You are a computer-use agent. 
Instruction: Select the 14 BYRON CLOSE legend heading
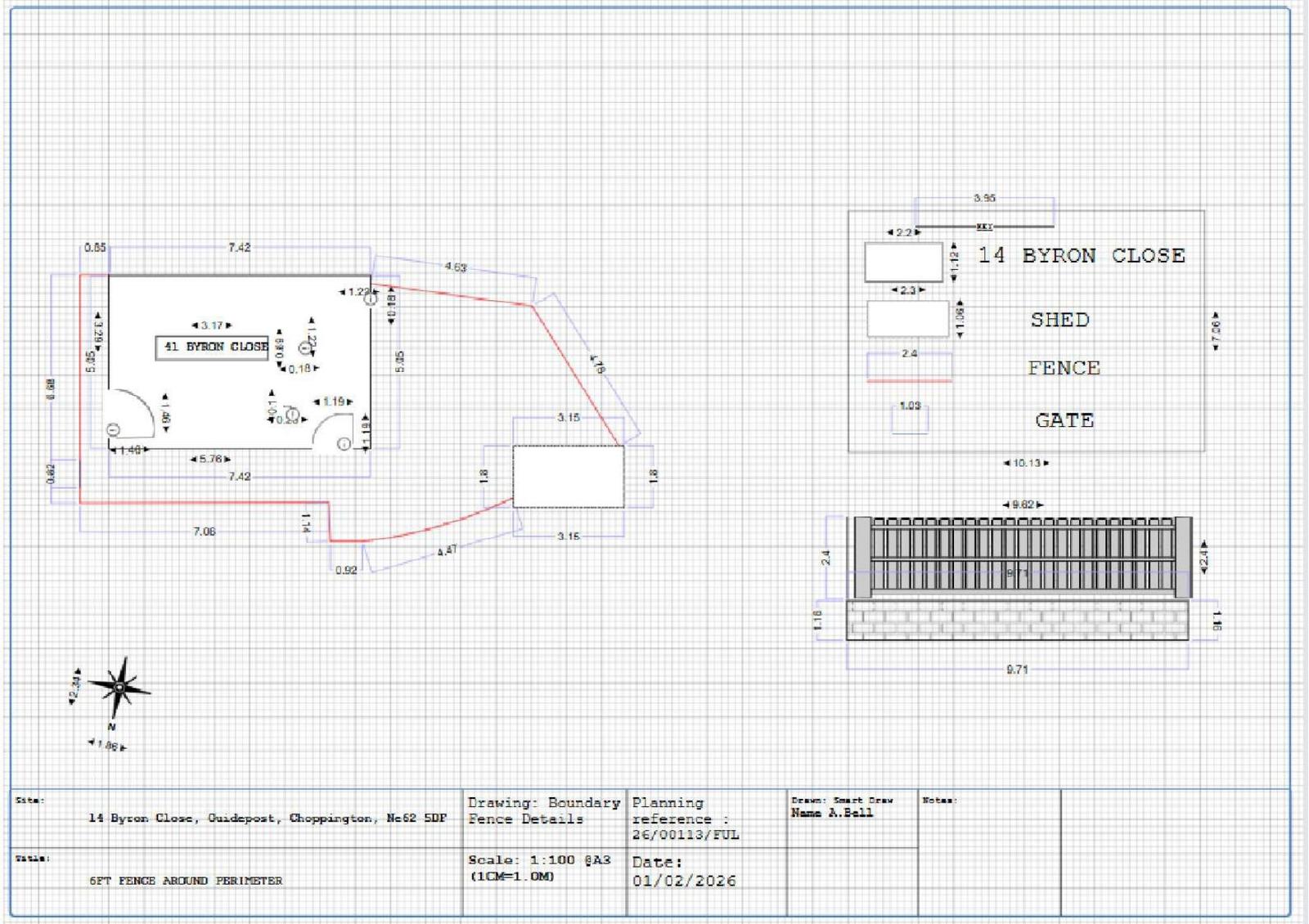pyautogui.click(x=1080, y=253)
